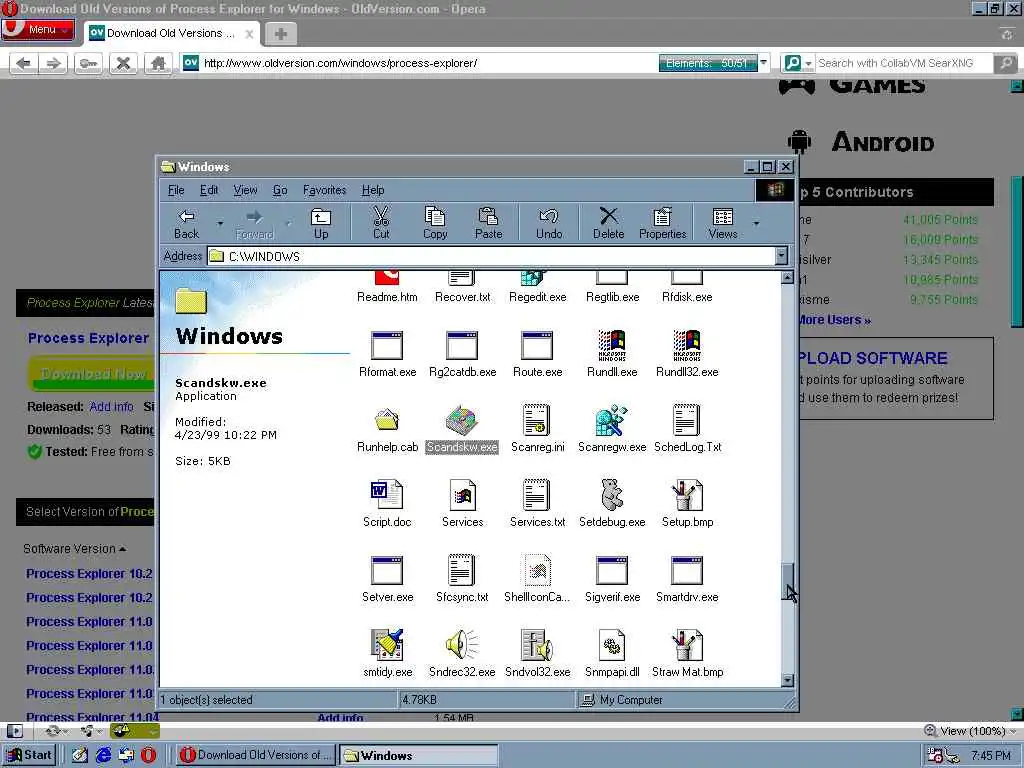
Task: Open Properties from the toolbar
Action: pyautogui.click(x=662, y=223)
